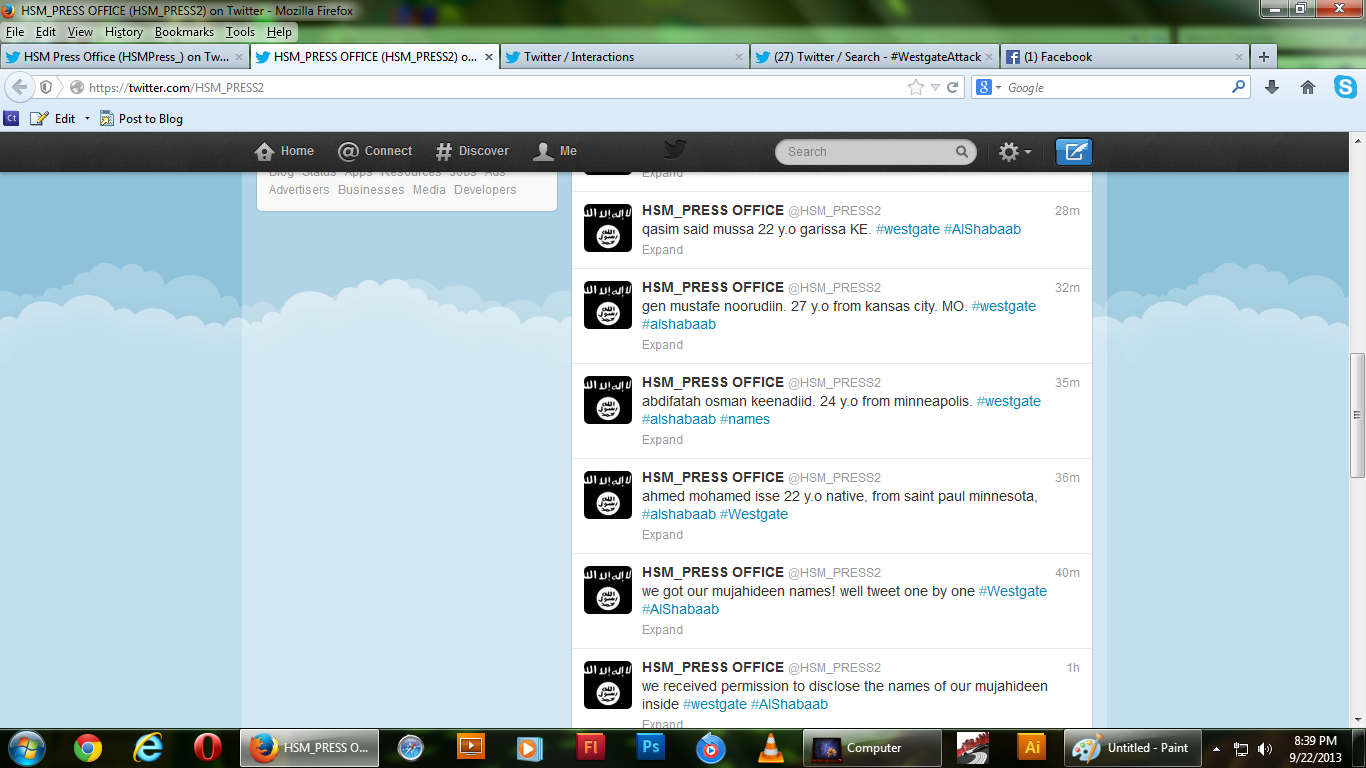The height and width of the screenshot is (768, 1366).
Task: Click the Windows Start button
Action: point(25,747)
